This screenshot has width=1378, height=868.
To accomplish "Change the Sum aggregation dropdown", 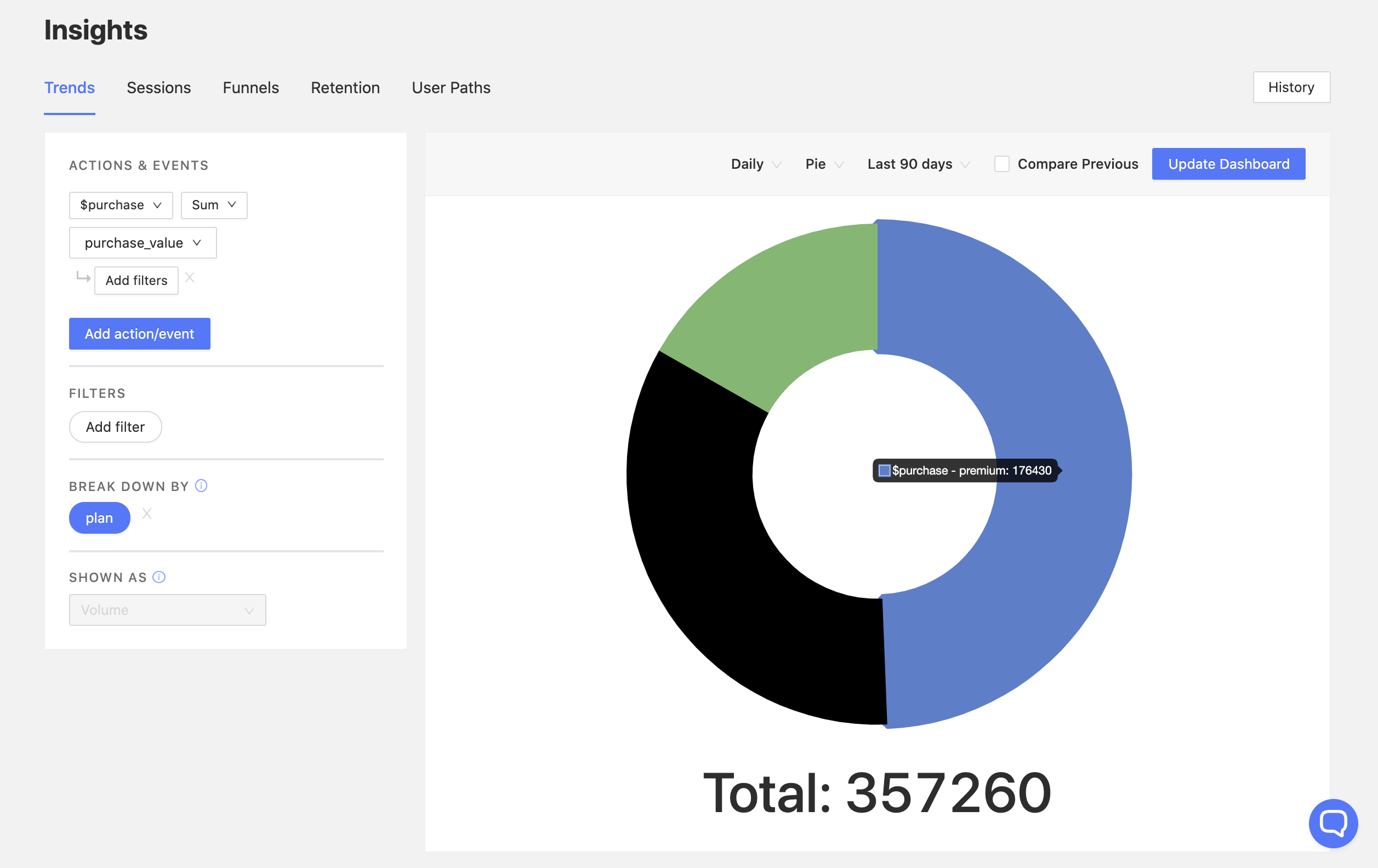I will pos(213,205).
